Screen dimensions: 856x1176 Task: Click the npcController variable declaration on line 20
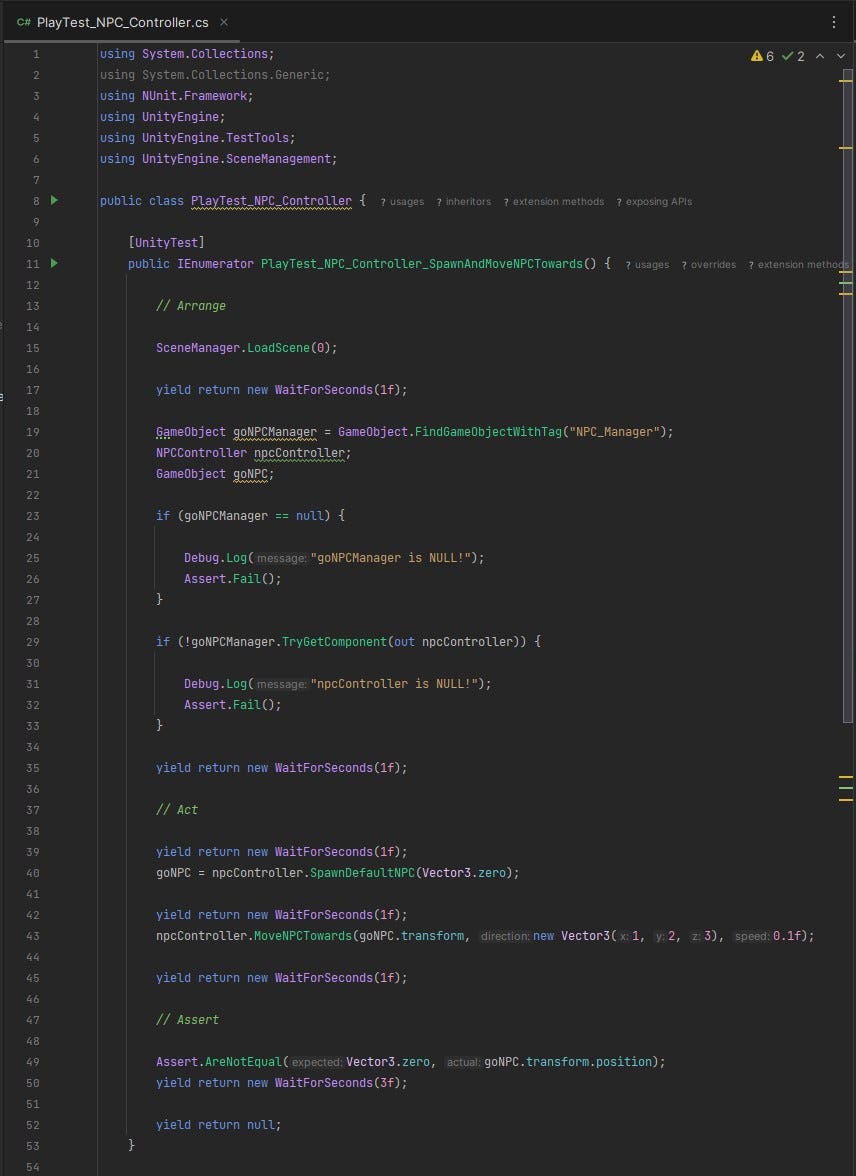299,453
